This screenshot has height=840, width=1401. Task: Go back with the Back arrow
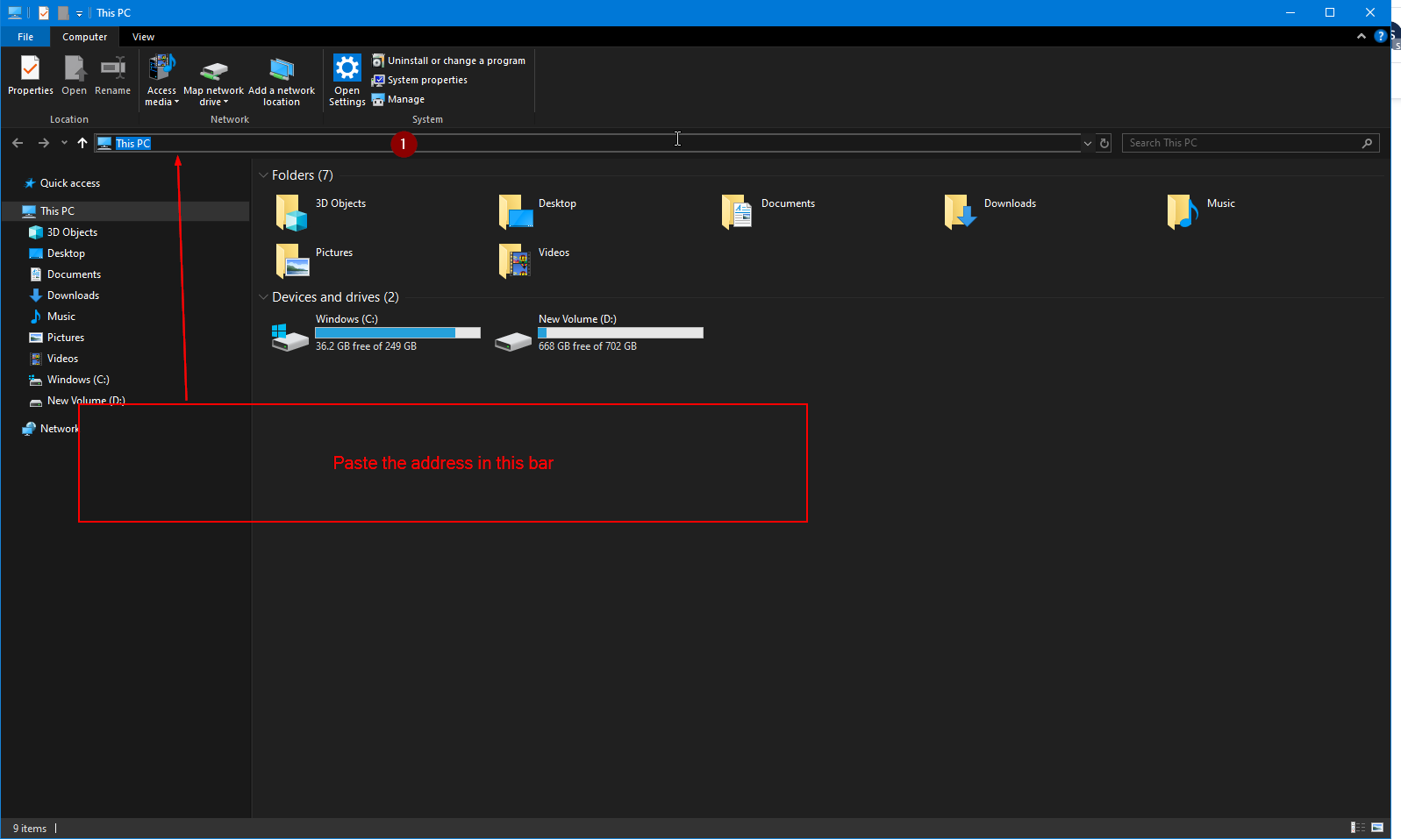18,143
